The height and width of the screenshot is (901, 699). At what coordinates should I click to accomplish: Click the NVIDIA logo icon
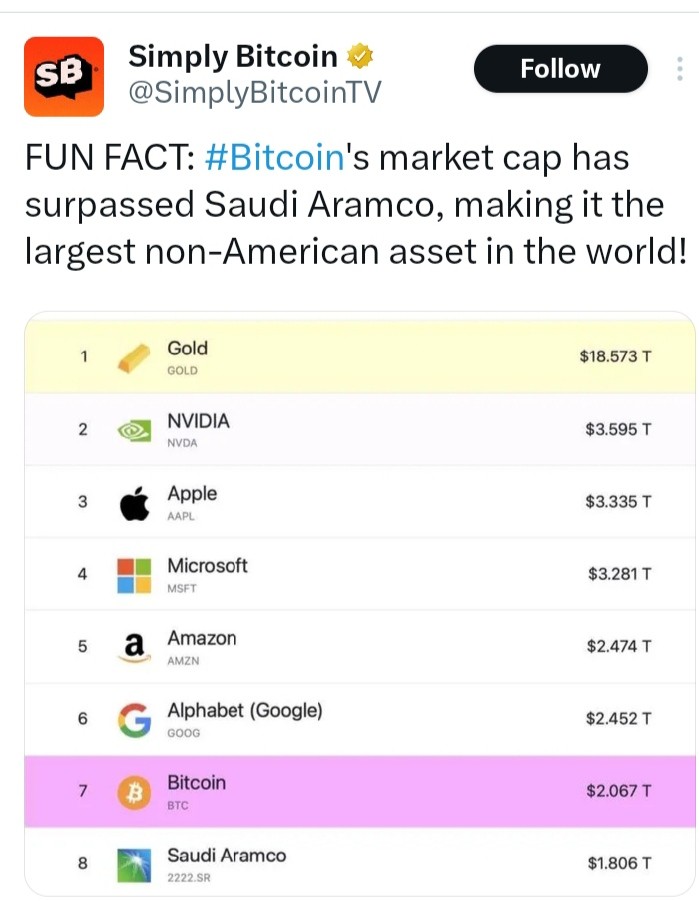pos(134,430)
